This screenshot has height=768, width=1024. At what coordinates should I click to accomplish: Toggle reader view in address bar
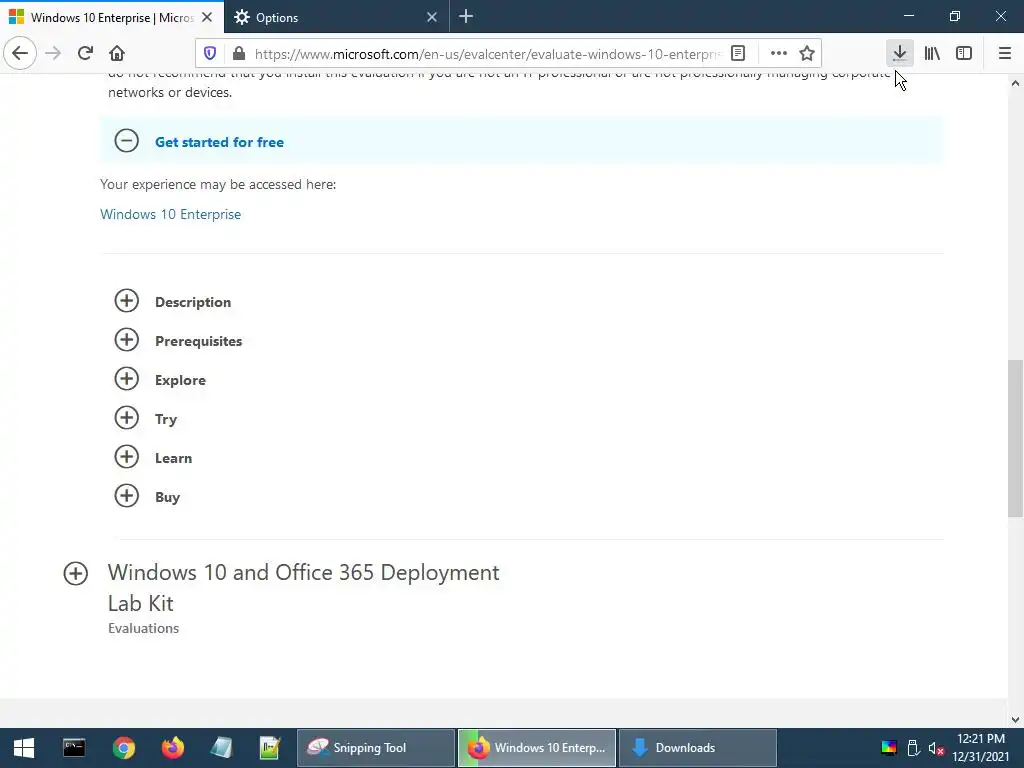[x=738, y=54]
